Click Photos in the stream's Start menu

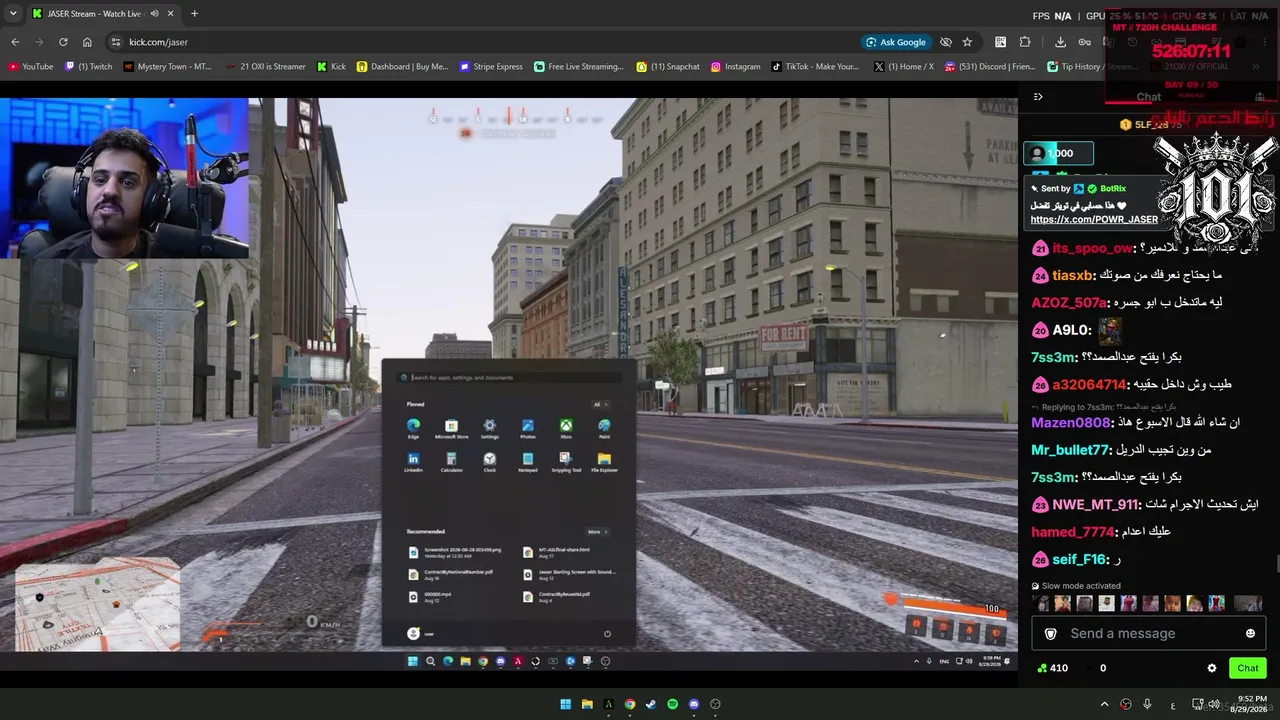click(x=527, y=429)
